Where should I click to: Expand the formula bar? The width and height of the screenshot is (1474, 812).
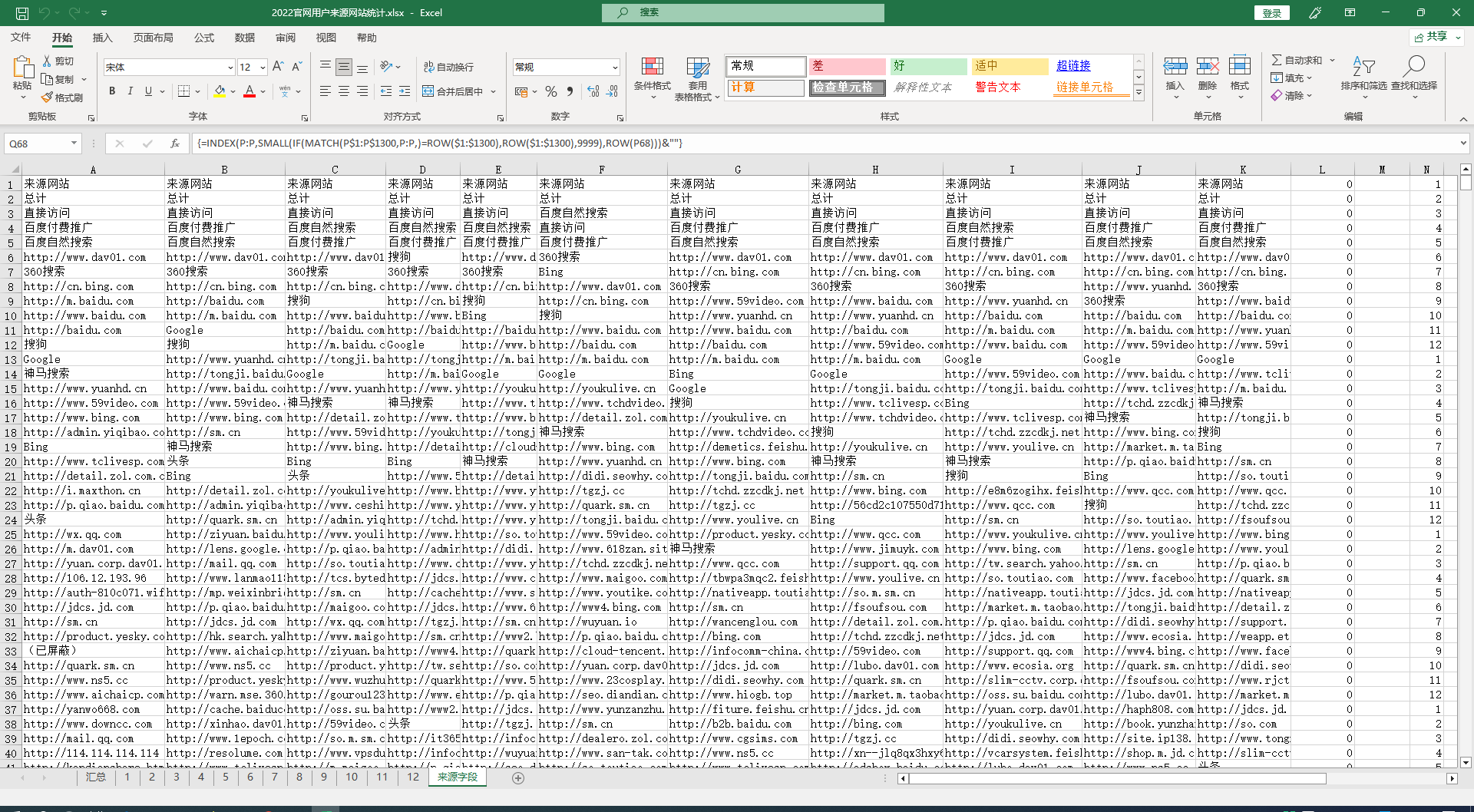tap(1463, 144)
